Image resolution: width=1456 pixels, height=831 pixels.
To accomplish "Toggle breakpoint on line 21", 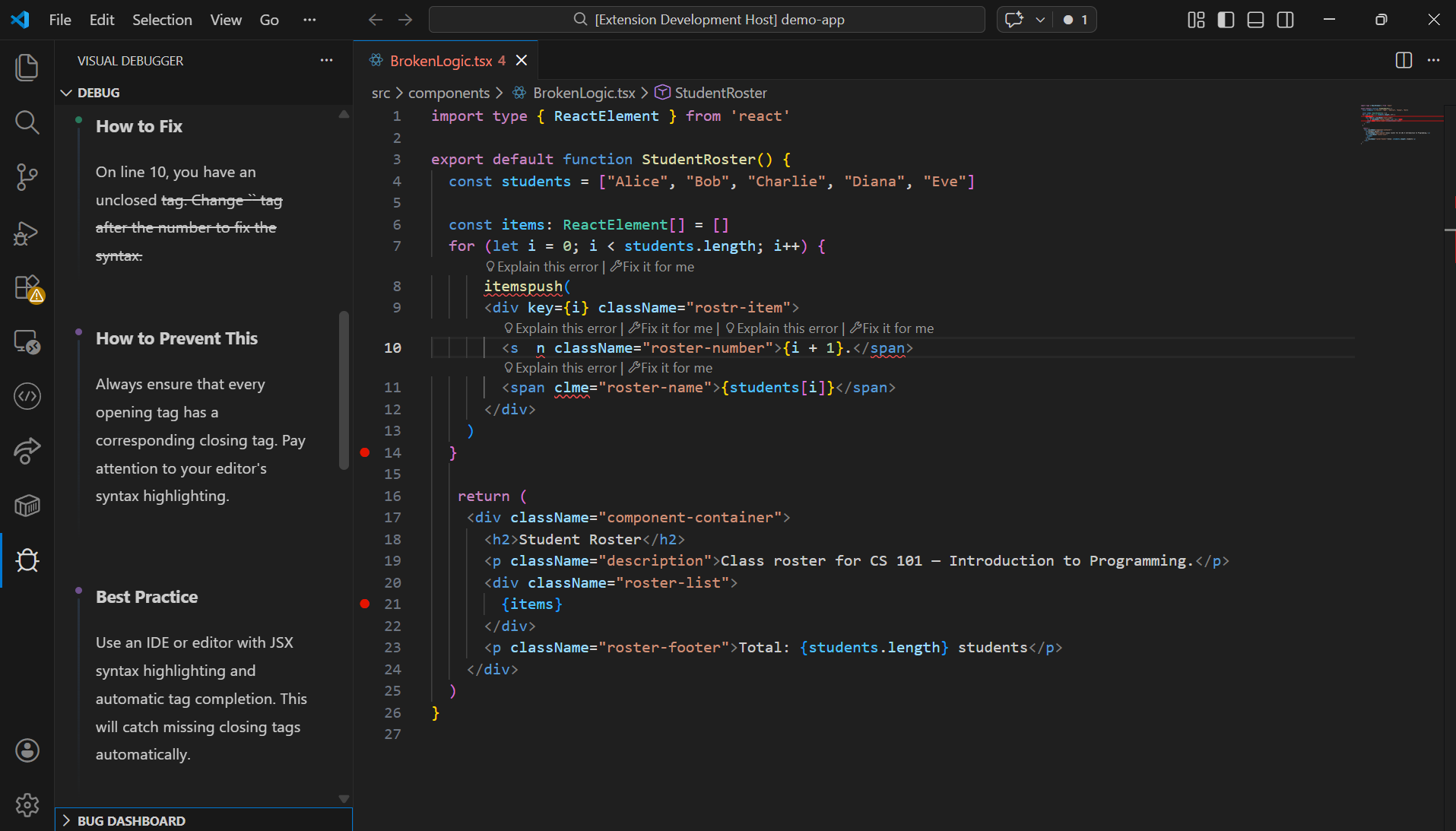I will pos(365,604).
